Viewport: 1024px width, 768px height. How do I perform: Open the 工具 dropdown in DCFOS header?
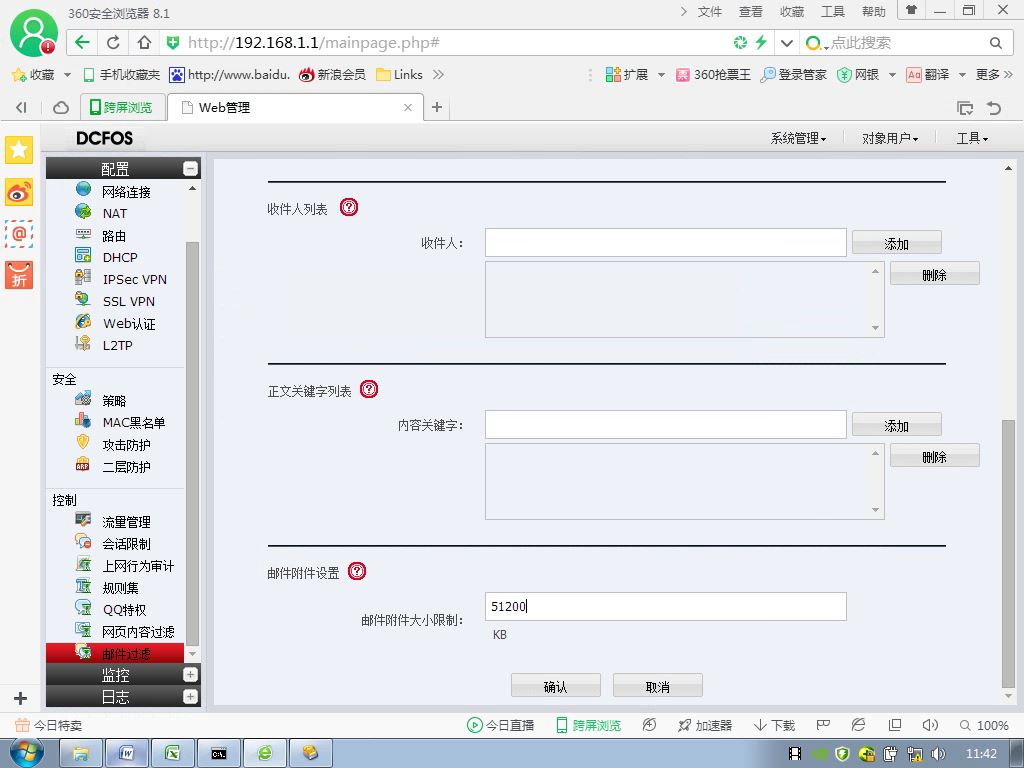click(x=972, y=138)
